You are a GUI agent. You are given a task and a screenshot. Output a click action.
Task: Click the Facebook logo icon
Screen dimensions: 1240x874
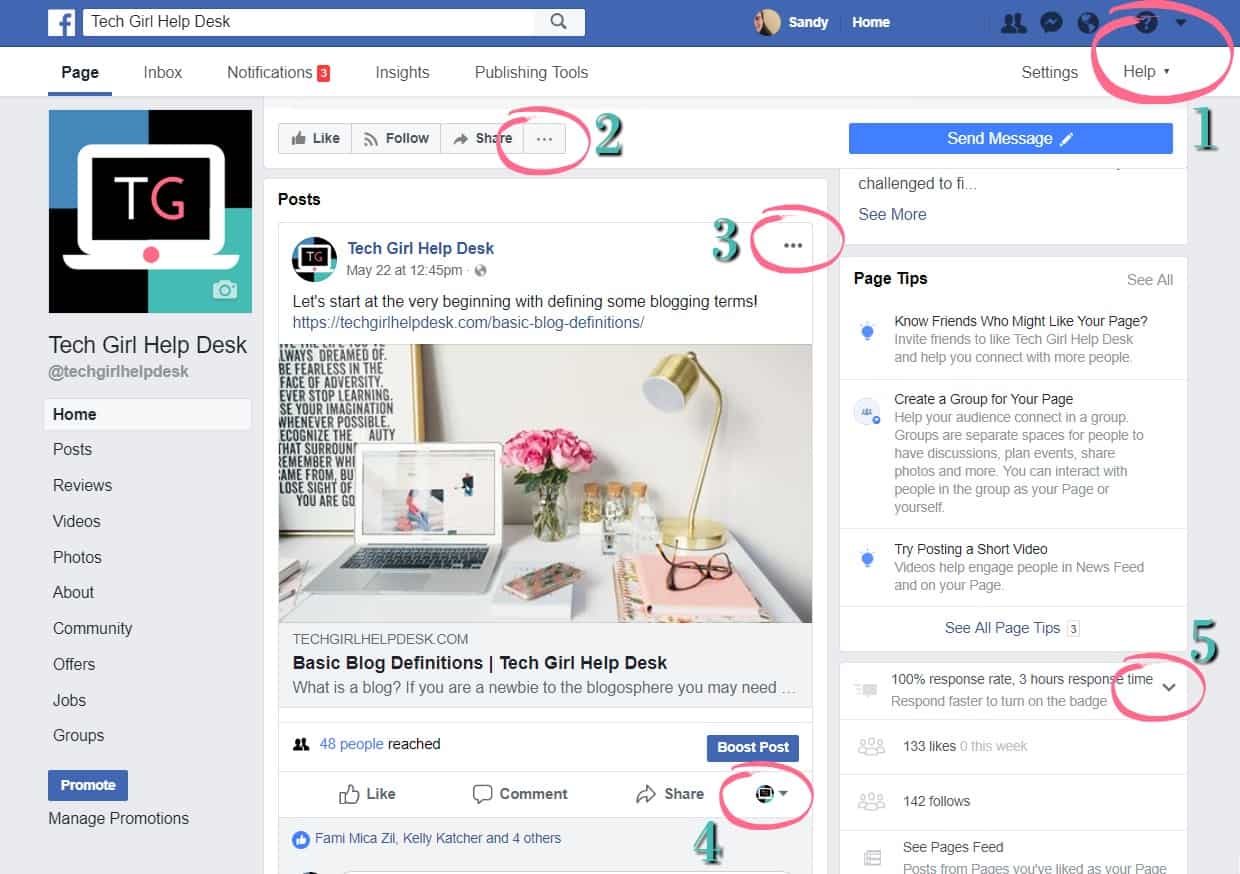(x=61, y=22)
